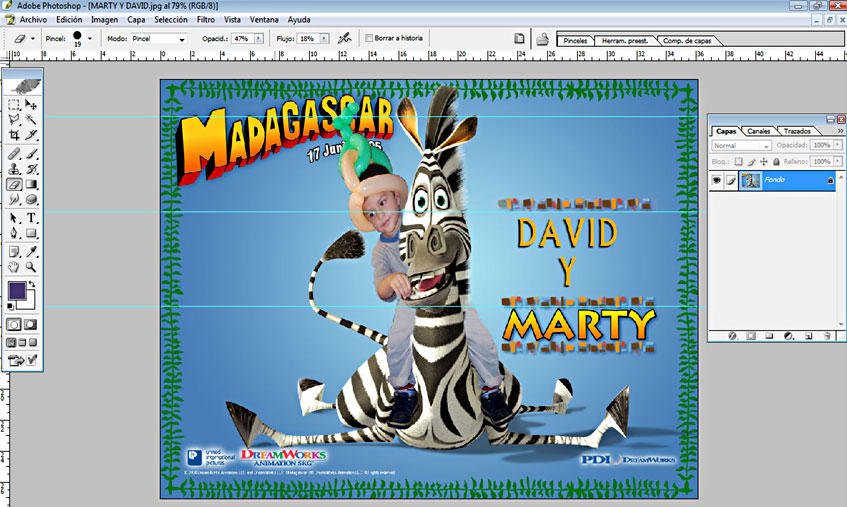The height and width of the screenshot is (507, 847).
Task: Switch to Quick Mask mode
Action: [x=31, y=325]
